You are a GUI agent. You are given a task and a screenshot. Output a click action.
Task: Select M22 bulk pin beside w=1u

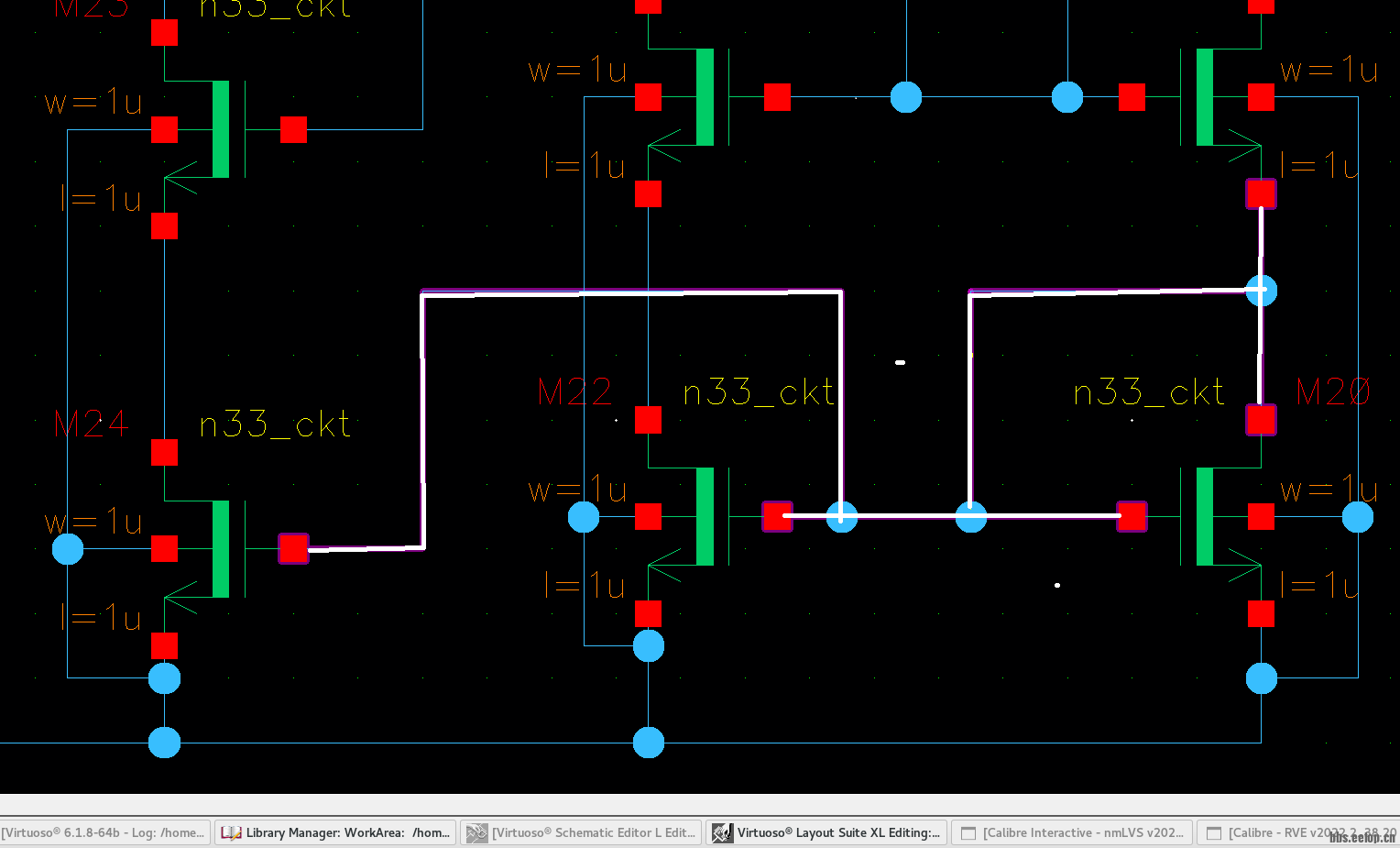648,516
